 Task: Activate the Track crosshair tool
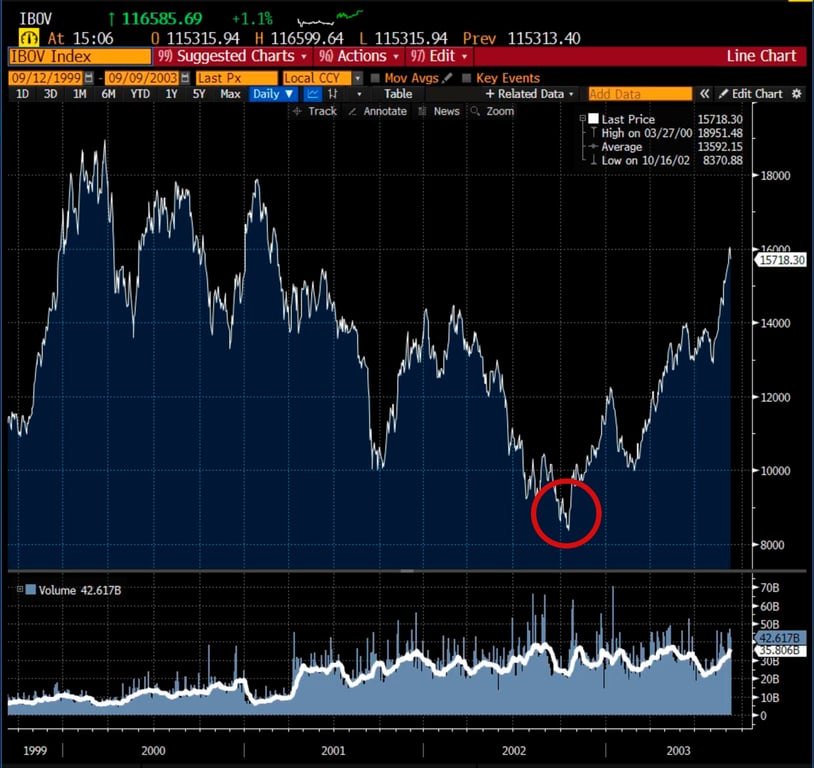(x=315, y=111)
